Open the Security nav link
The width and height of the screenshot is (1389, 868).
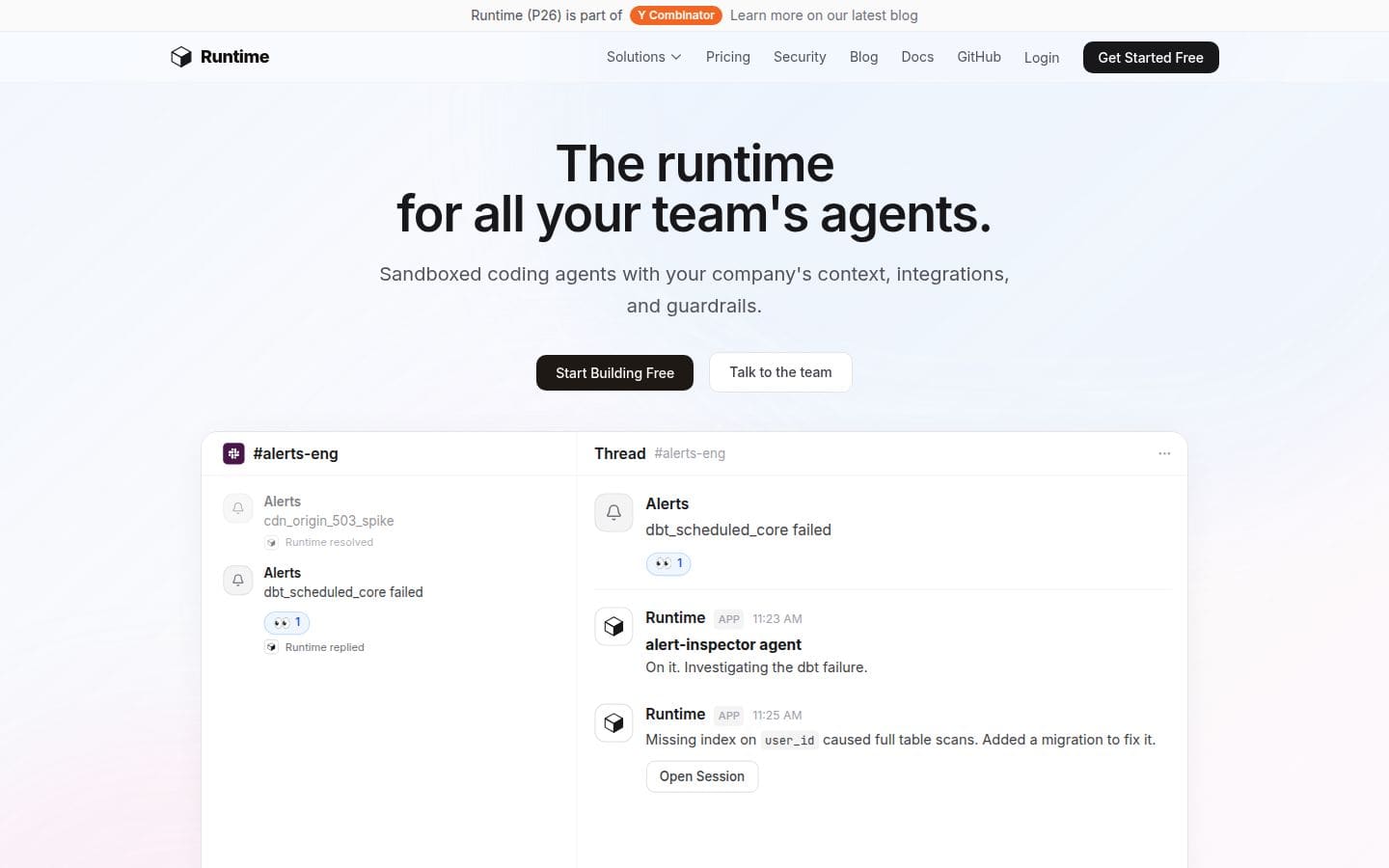tap(800, 57)
